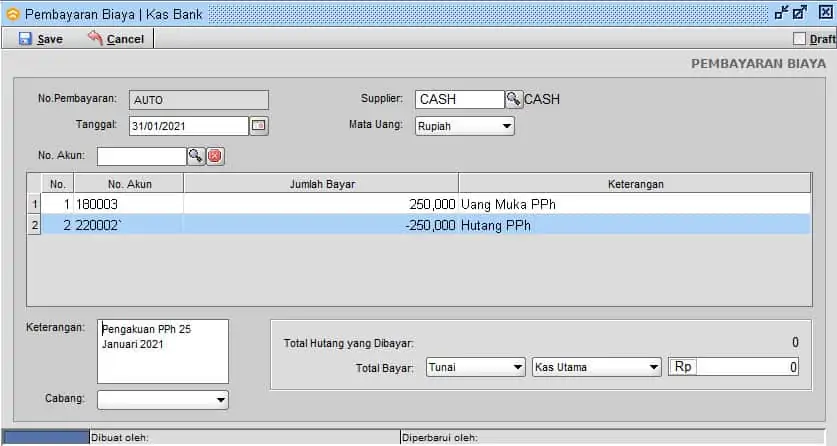Click the 250,000 amount in row 1
837x446 pixels.
click(321, 204)
